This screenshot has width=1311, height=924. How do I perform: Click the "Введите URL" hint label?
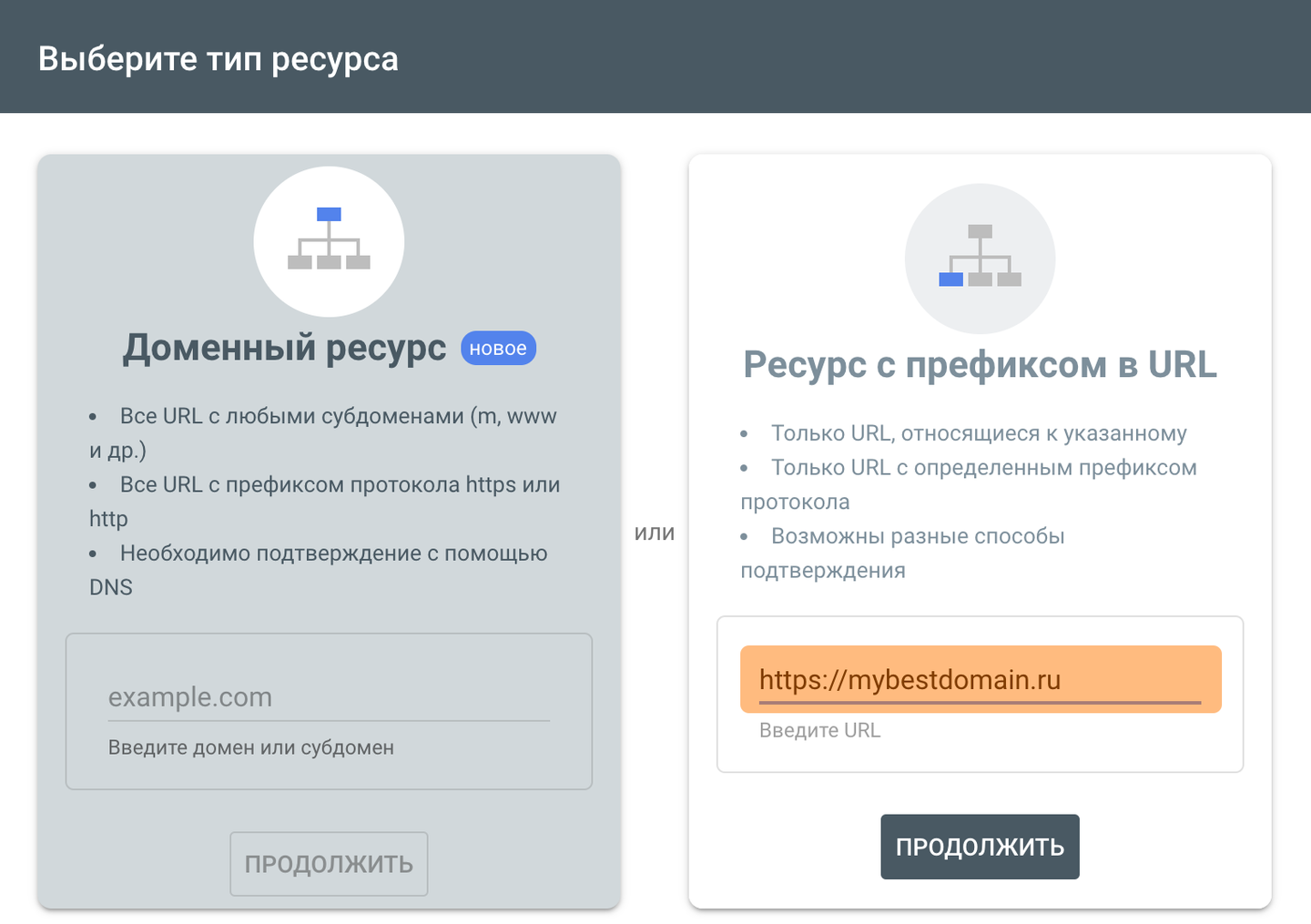click(x=819, y=730)
